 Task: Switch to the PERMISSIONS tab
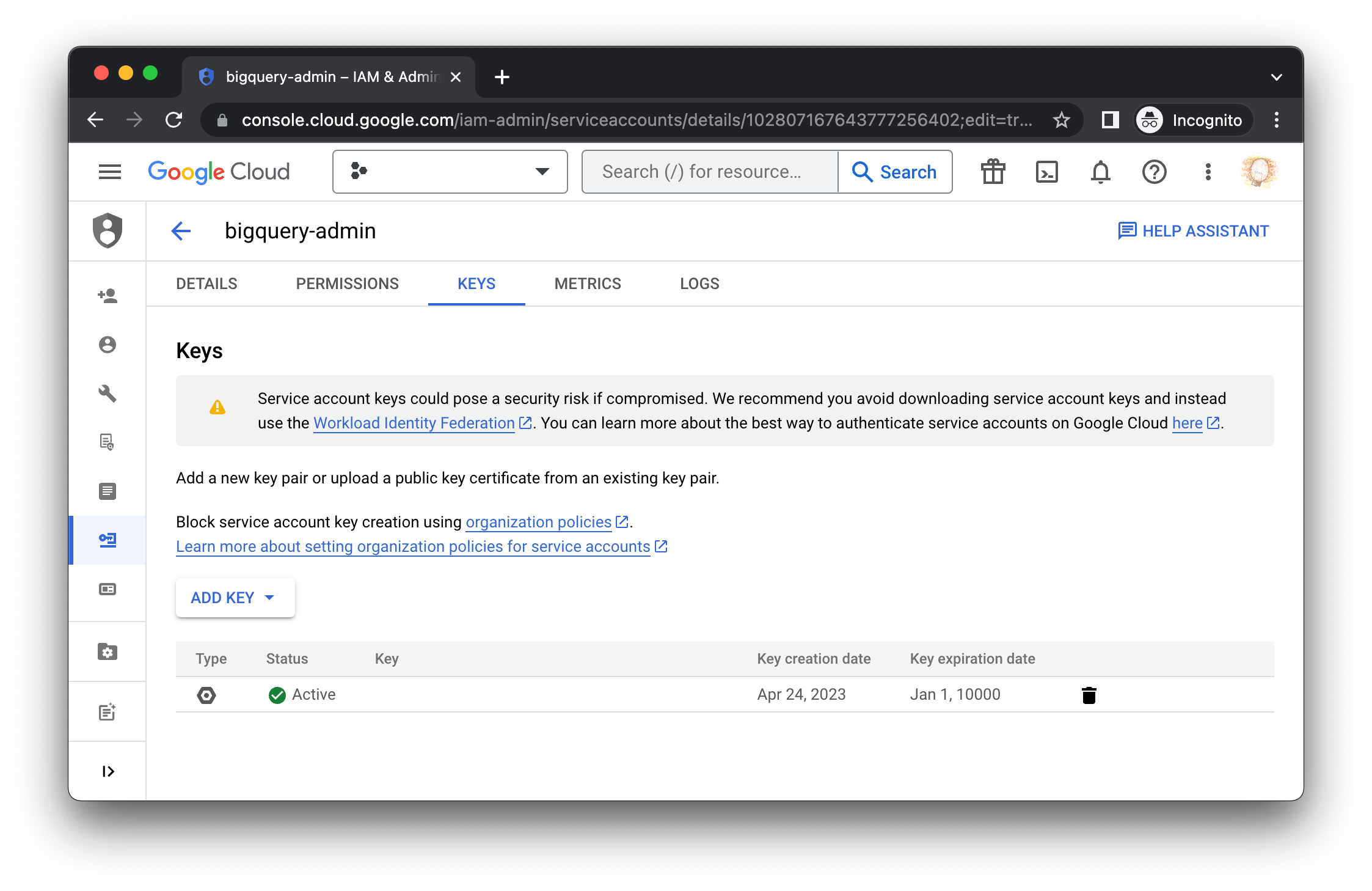347,284
